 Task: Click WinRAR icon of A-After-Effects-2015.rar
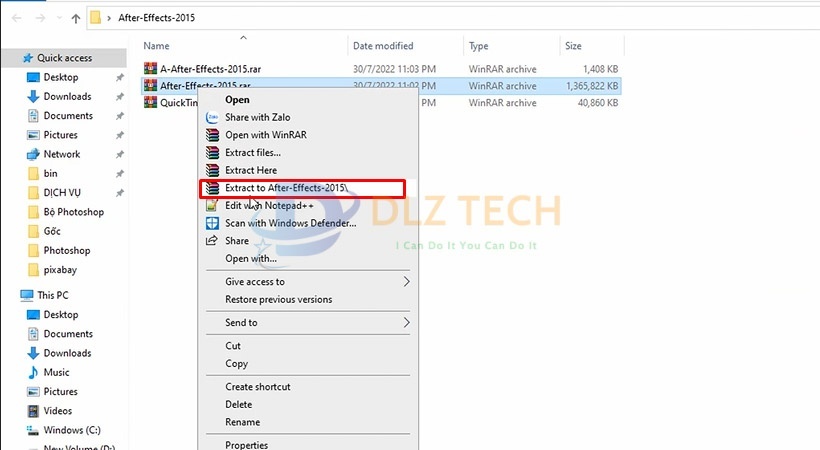(151, 69)
